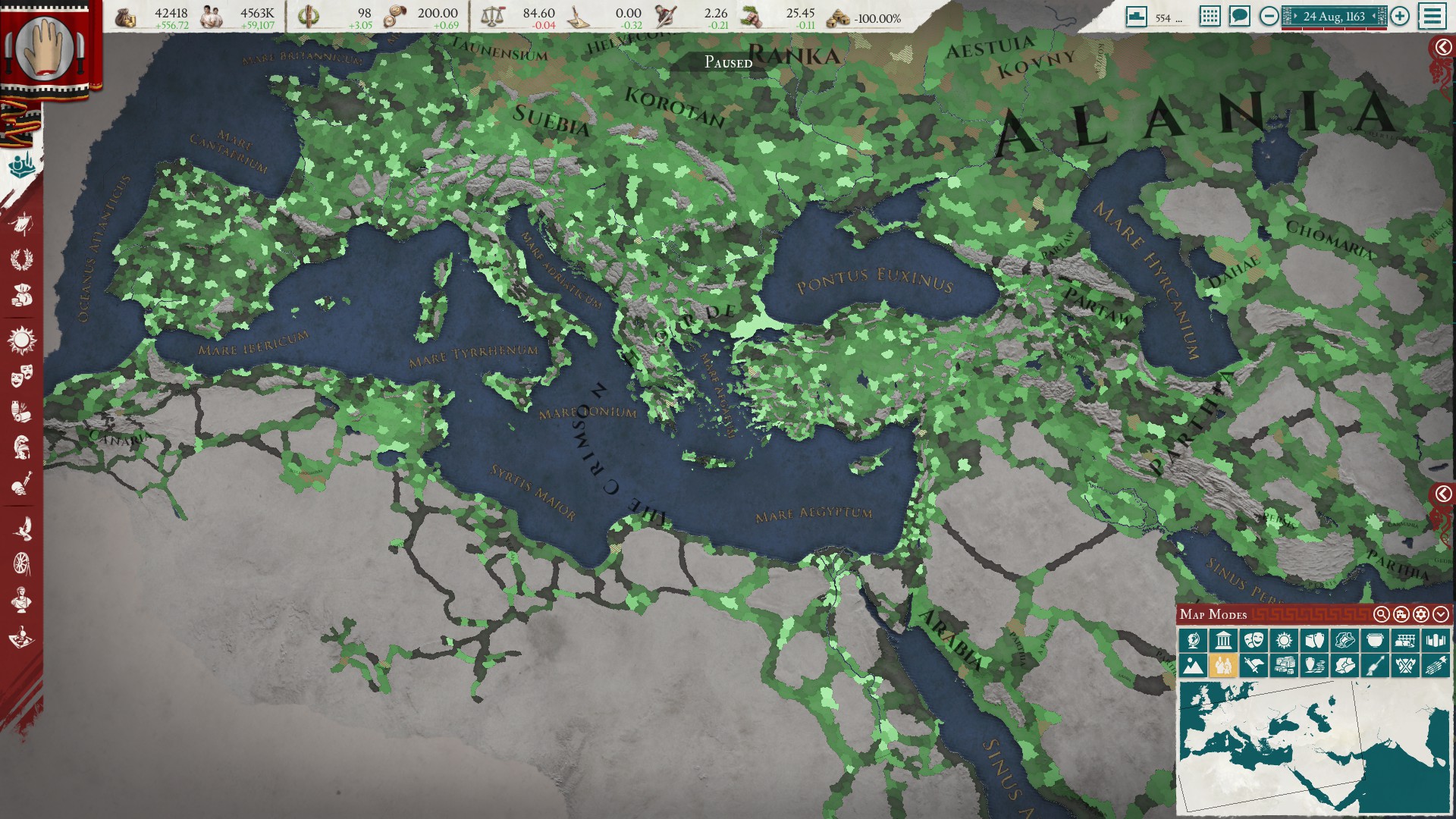Open the theater masks culture panel in sidebar
The height and width of the screenshot is (819, 1456).
[x=22, y=376]
